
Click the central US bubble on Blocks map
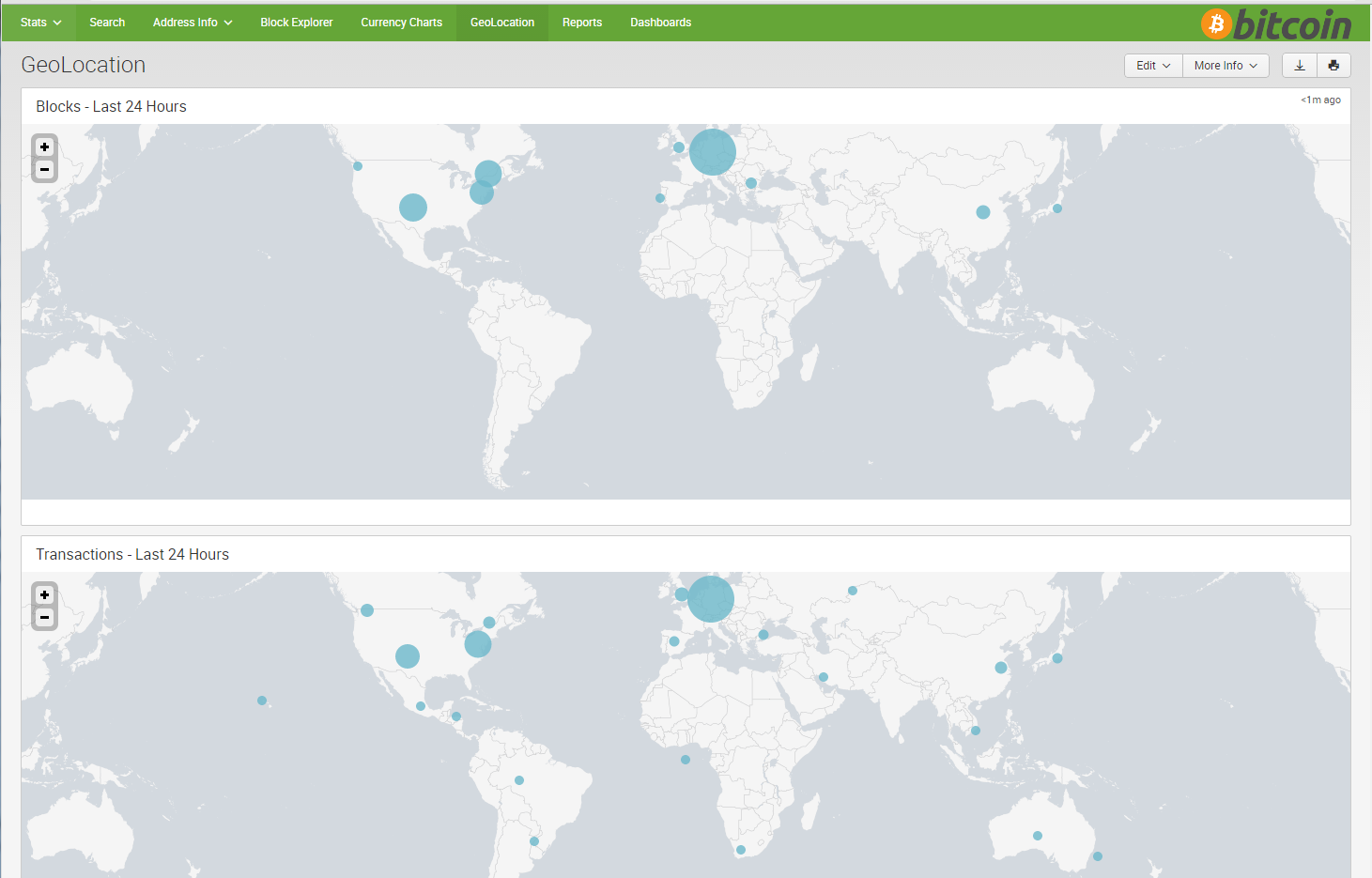tap(413, 208)
